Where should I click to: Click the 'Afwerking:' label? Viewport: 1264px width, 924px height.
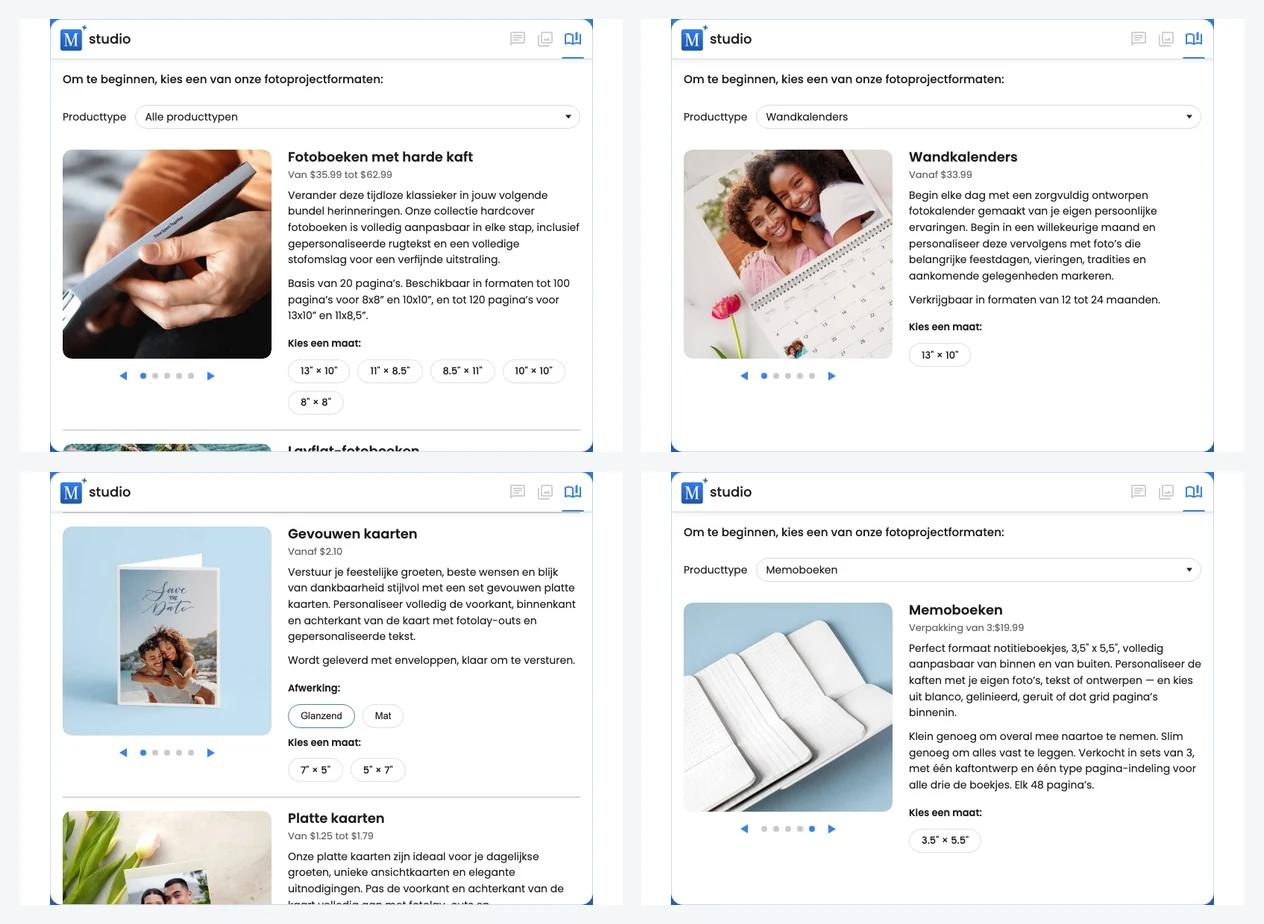click(x=314, y=689)
